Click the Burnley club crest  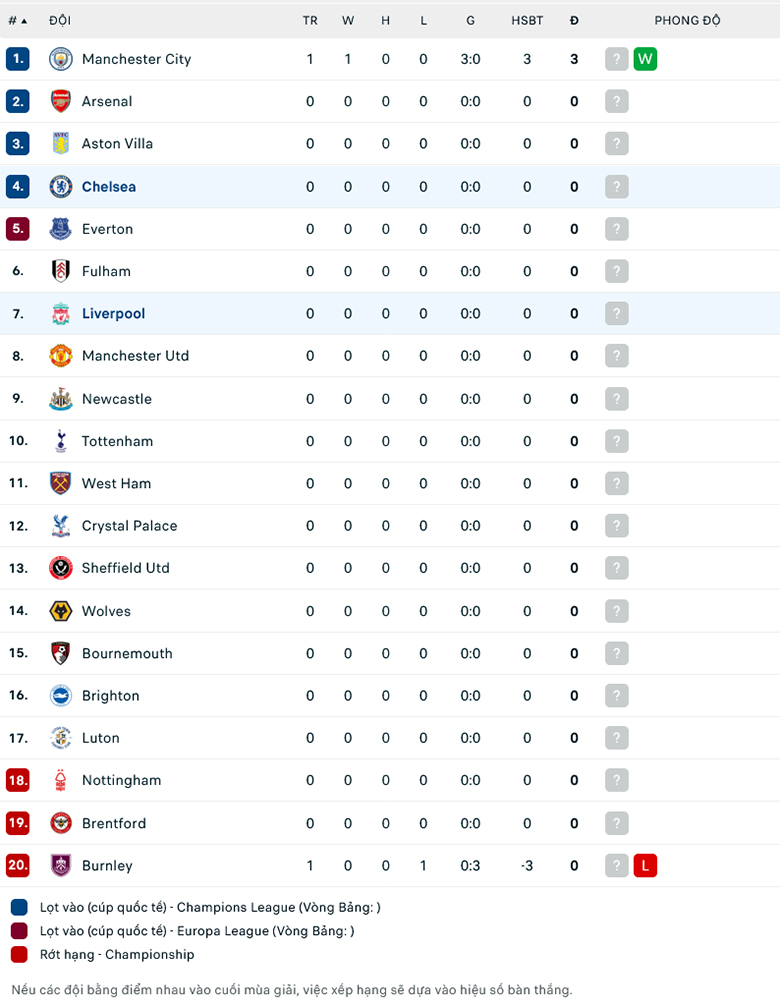pos(61,866)
